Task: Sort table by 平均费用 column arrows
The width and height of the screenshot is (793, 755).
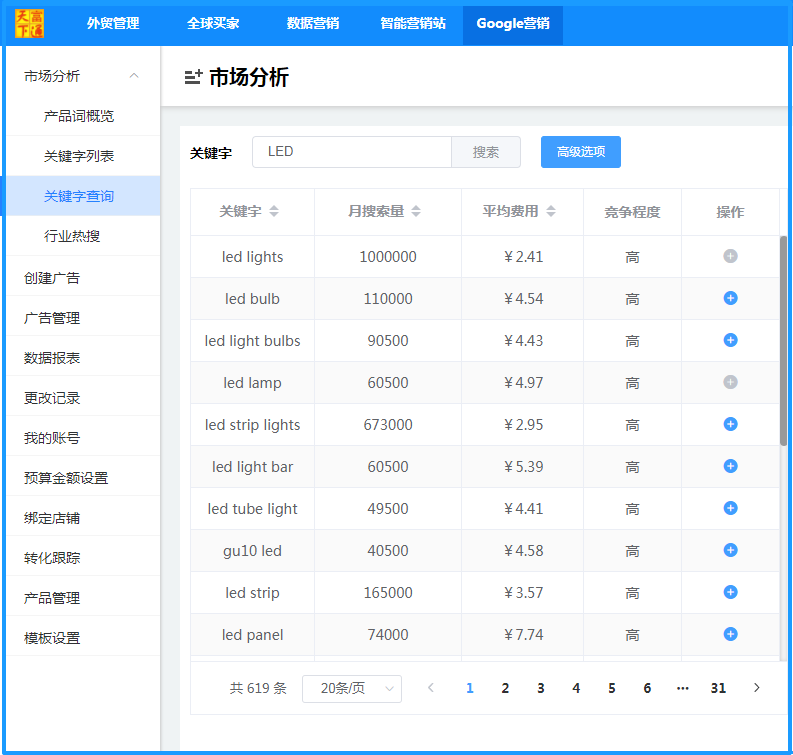Action: (x=551, y=211)
